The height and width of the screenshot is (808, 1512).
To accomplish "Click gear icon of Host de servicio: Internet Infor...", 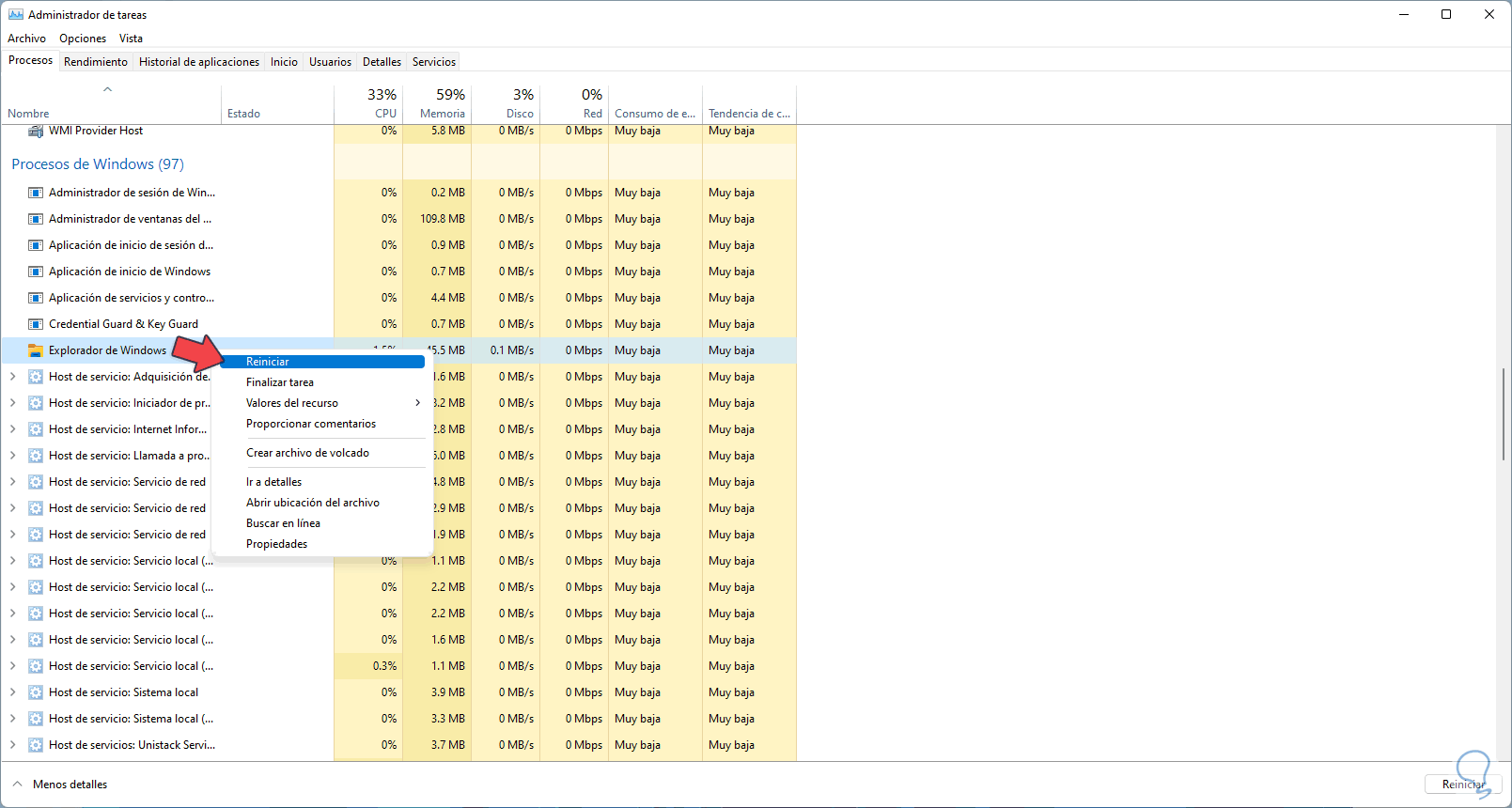I will (36, 429).
